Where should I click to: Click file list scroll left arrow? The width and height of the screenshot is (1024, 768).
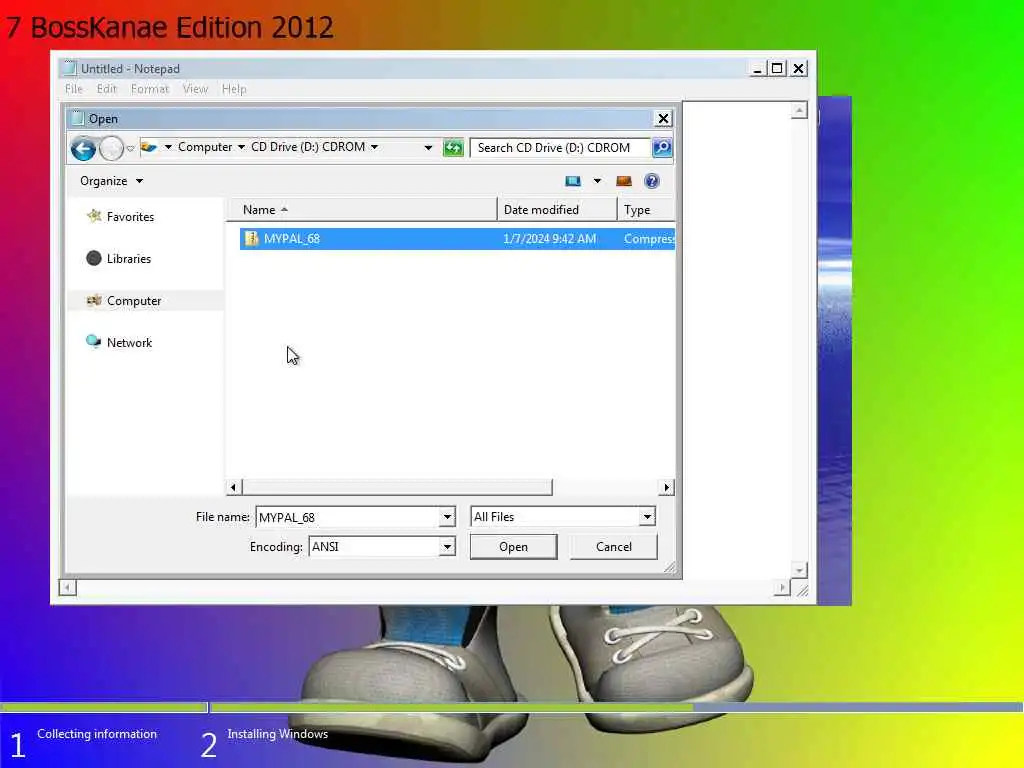coord(234,487)
